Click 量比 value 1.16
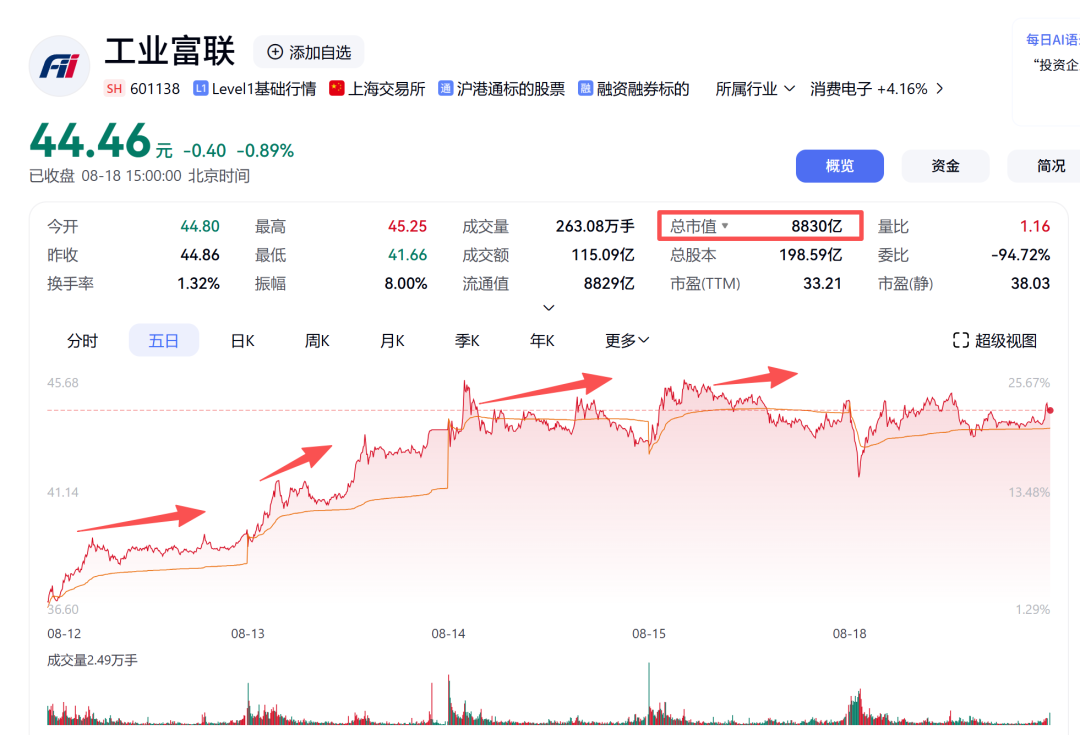This screenshot has width=1080, height=735. (x=1035, y=226)
